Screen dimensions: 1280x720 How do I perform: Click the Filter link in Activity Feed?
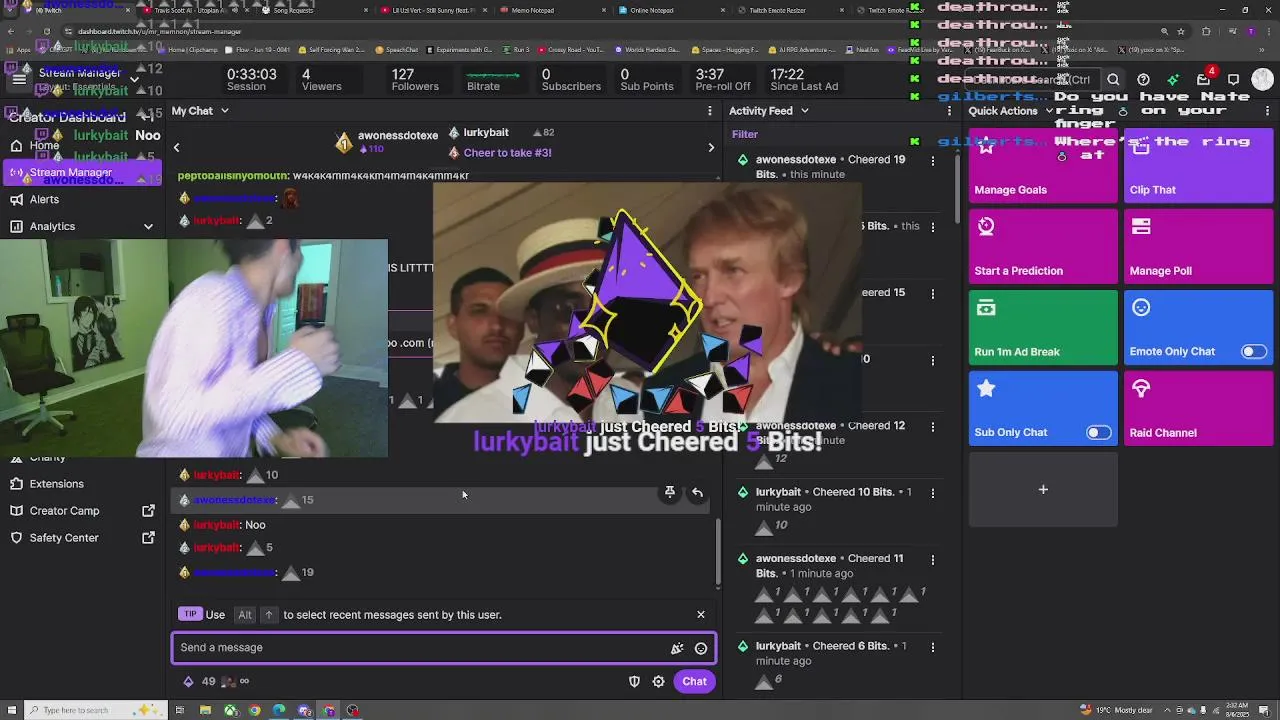pyautogui.click(x=745, y=134)
